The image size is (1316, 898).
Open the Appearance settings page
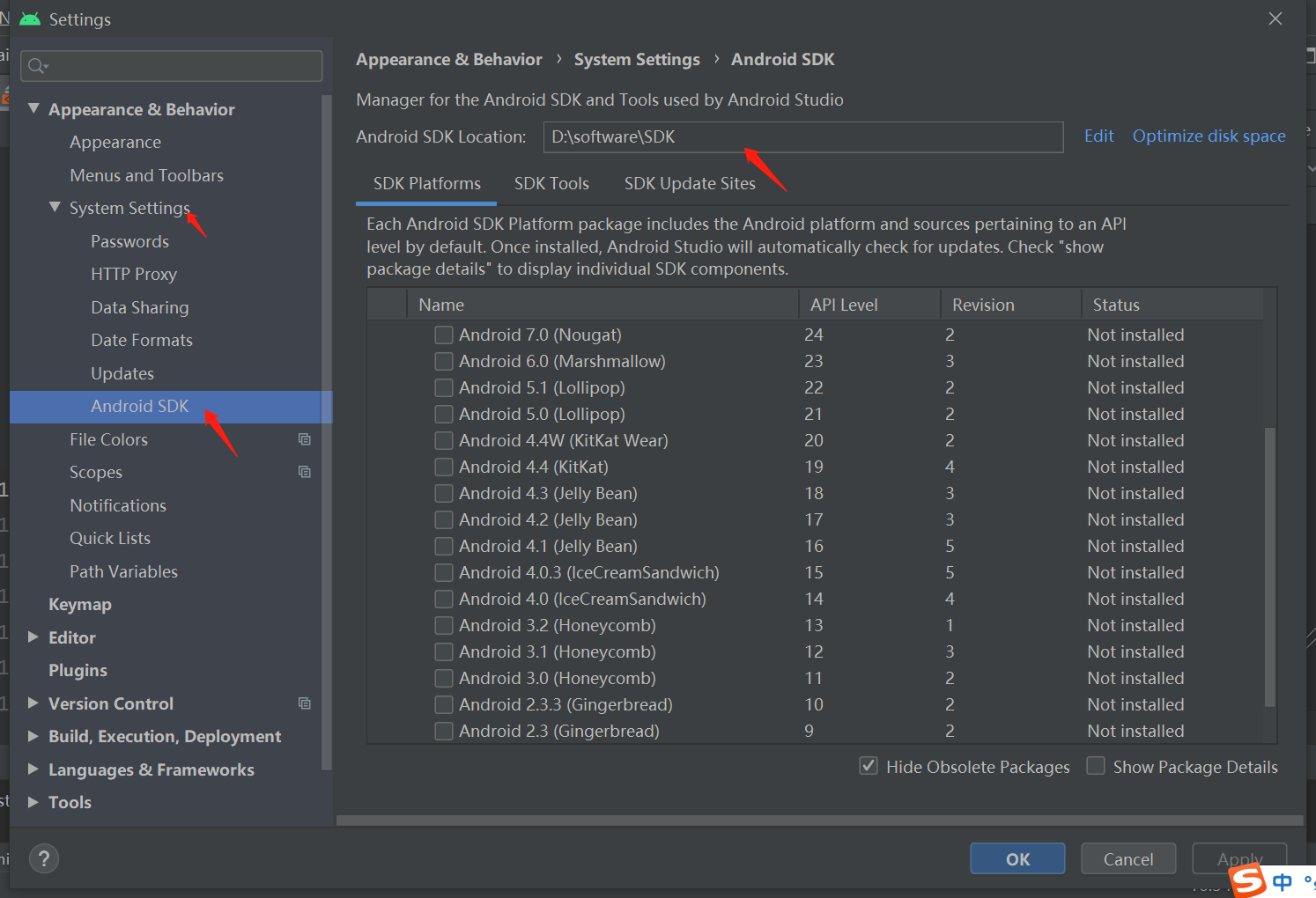click(115, 142)
